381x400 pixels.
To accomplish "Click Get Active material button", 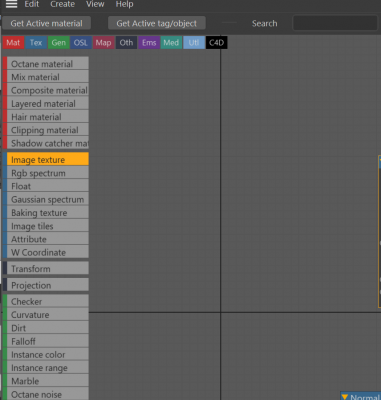I will click(46, 23).
